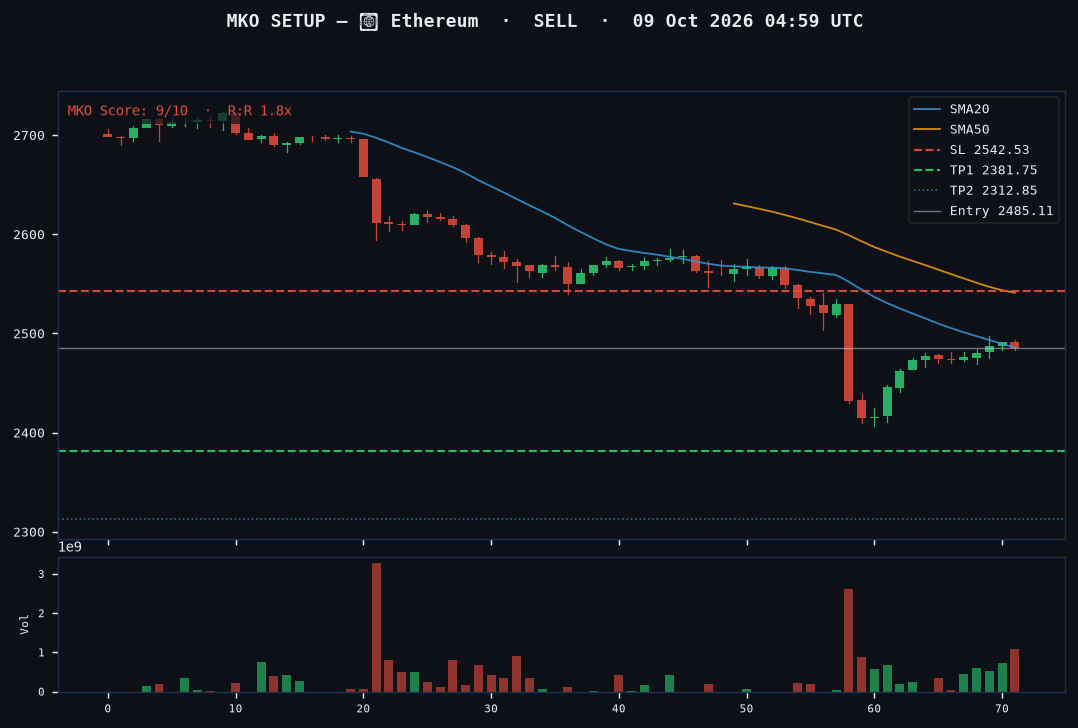Click the 2400 price axis label
The height and width of the screenshot is (728, 1078).
[x=29, y=433]
